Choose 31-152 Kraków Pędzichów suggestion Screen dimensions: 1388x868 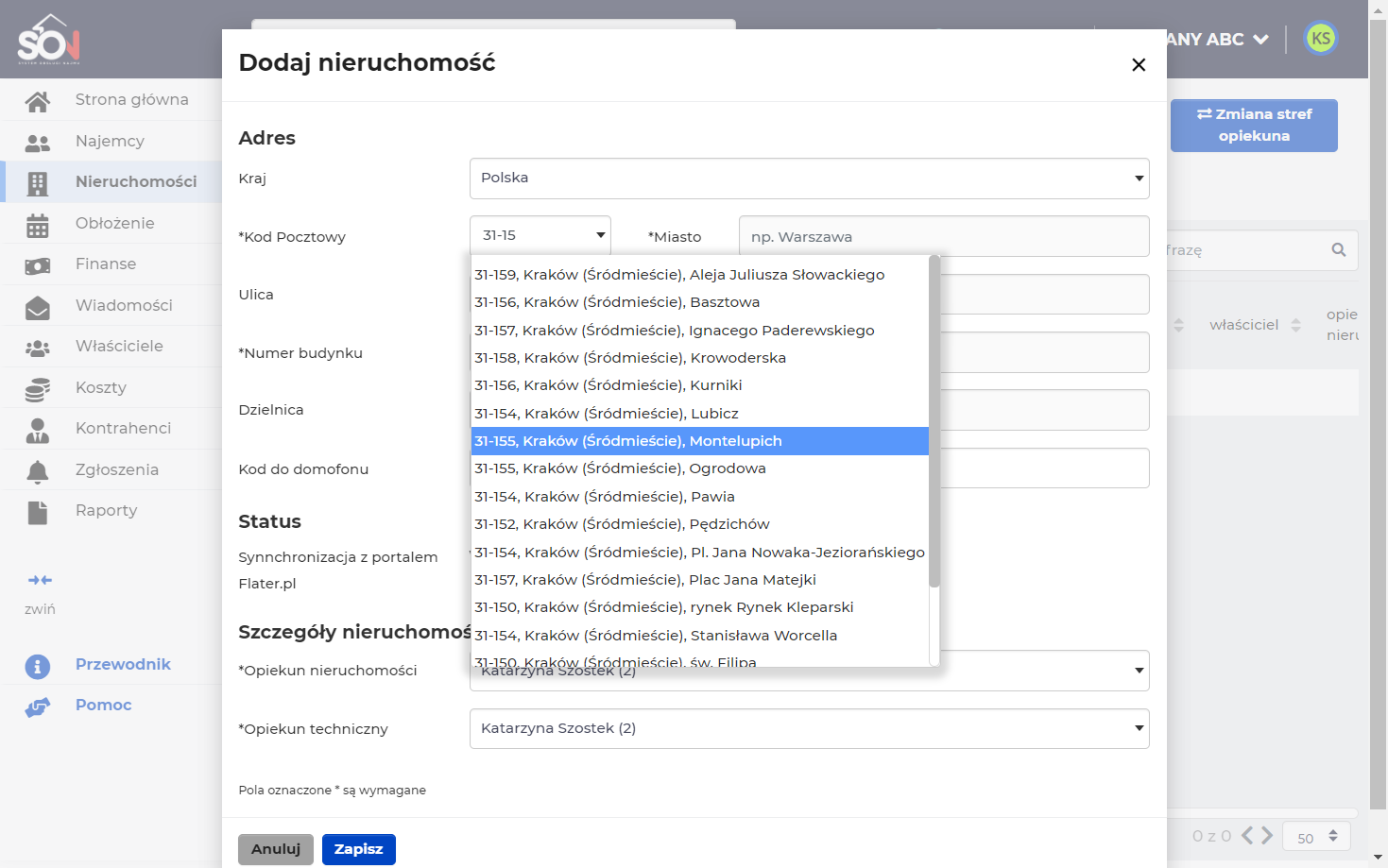pos(700,524)
